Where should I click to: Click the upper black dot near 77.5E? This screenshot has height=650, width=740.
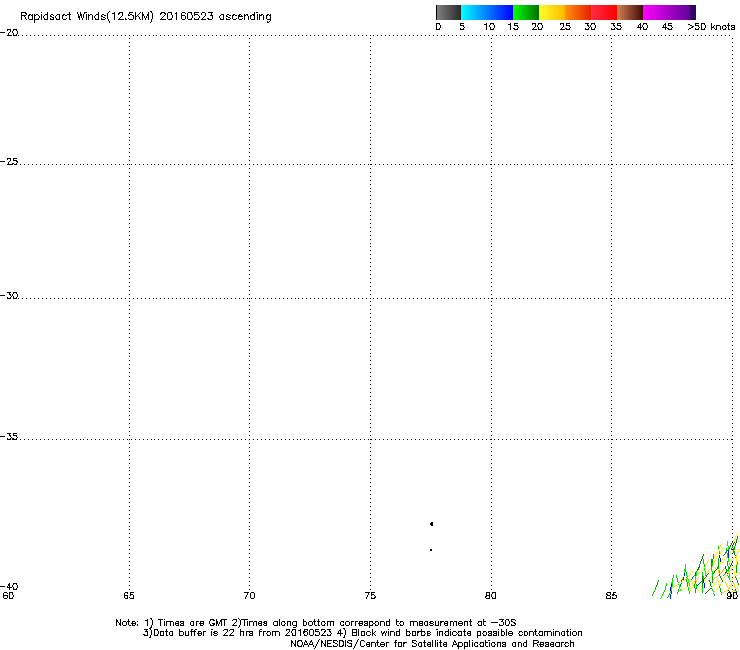pos(431,524)
